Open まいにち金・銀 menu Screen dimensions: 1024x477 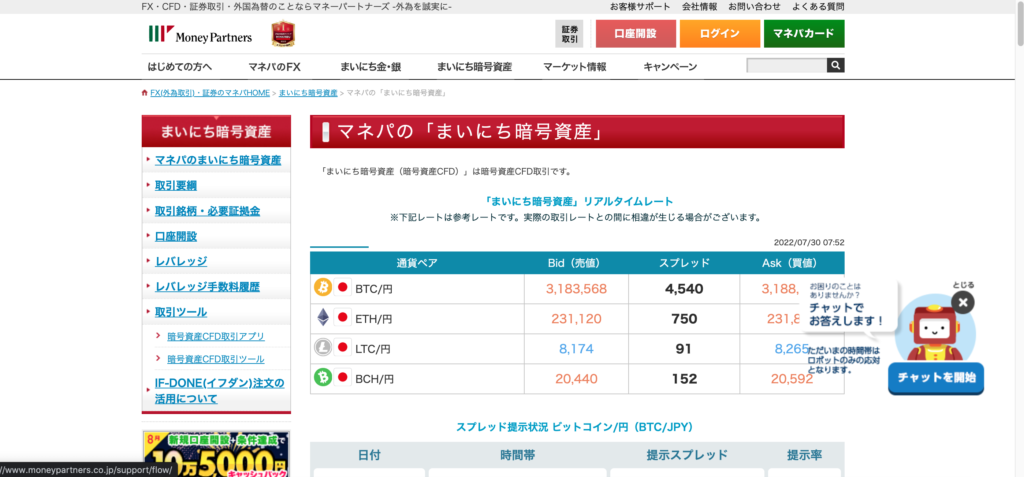click(370, 67)
